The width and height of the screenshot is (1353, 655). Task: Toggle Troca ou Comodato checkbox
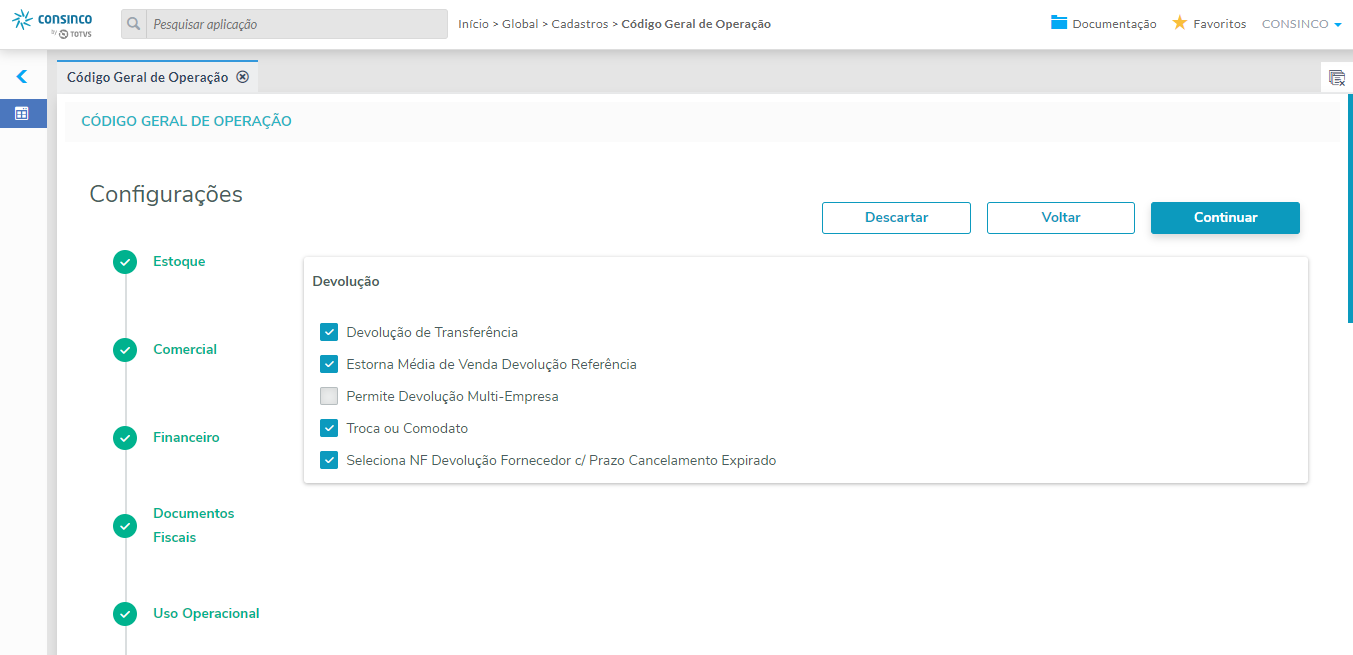pyautogui.click(x=329, y=428)
